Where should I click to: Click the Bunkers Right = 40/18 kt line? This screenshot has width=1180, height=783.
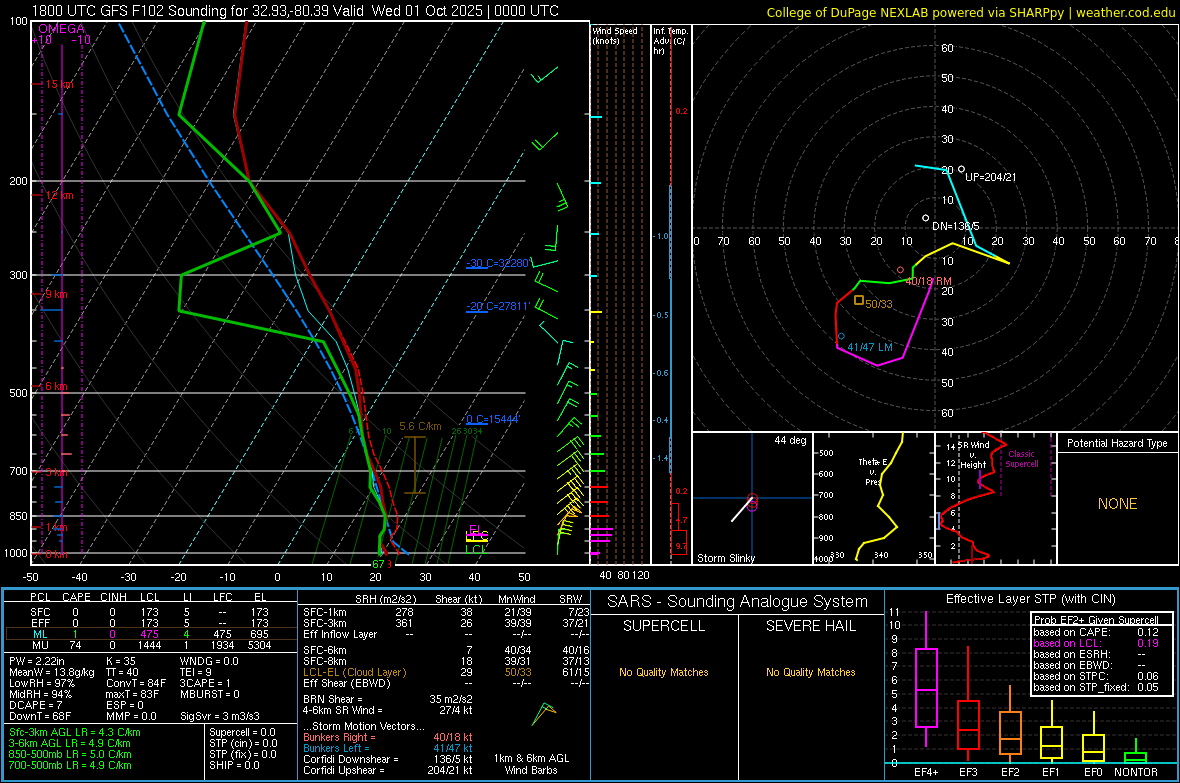click(388, 737)
